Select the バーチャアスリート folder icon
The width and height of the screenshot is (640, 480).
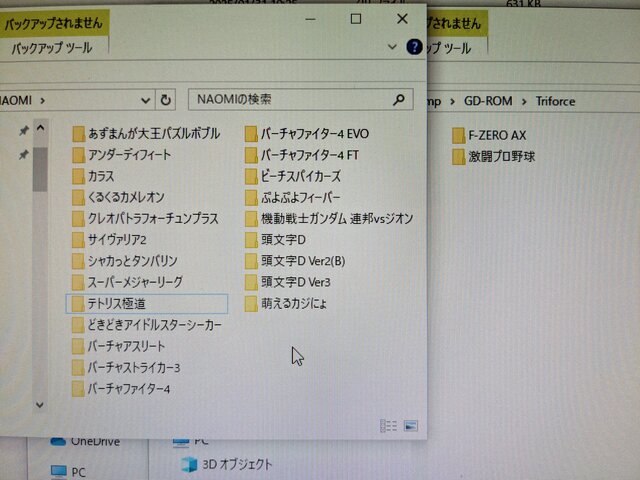pyautogui.click(x=78, y=347)
